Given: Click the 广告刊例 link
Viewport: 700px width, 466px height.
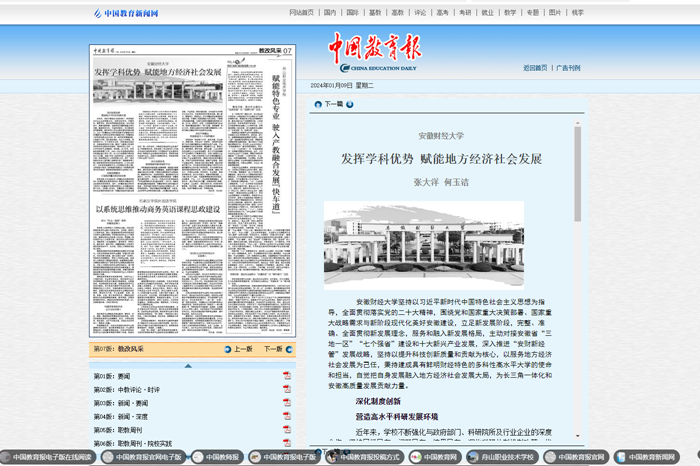Looking at the screenshot, I should pos(568,68).
